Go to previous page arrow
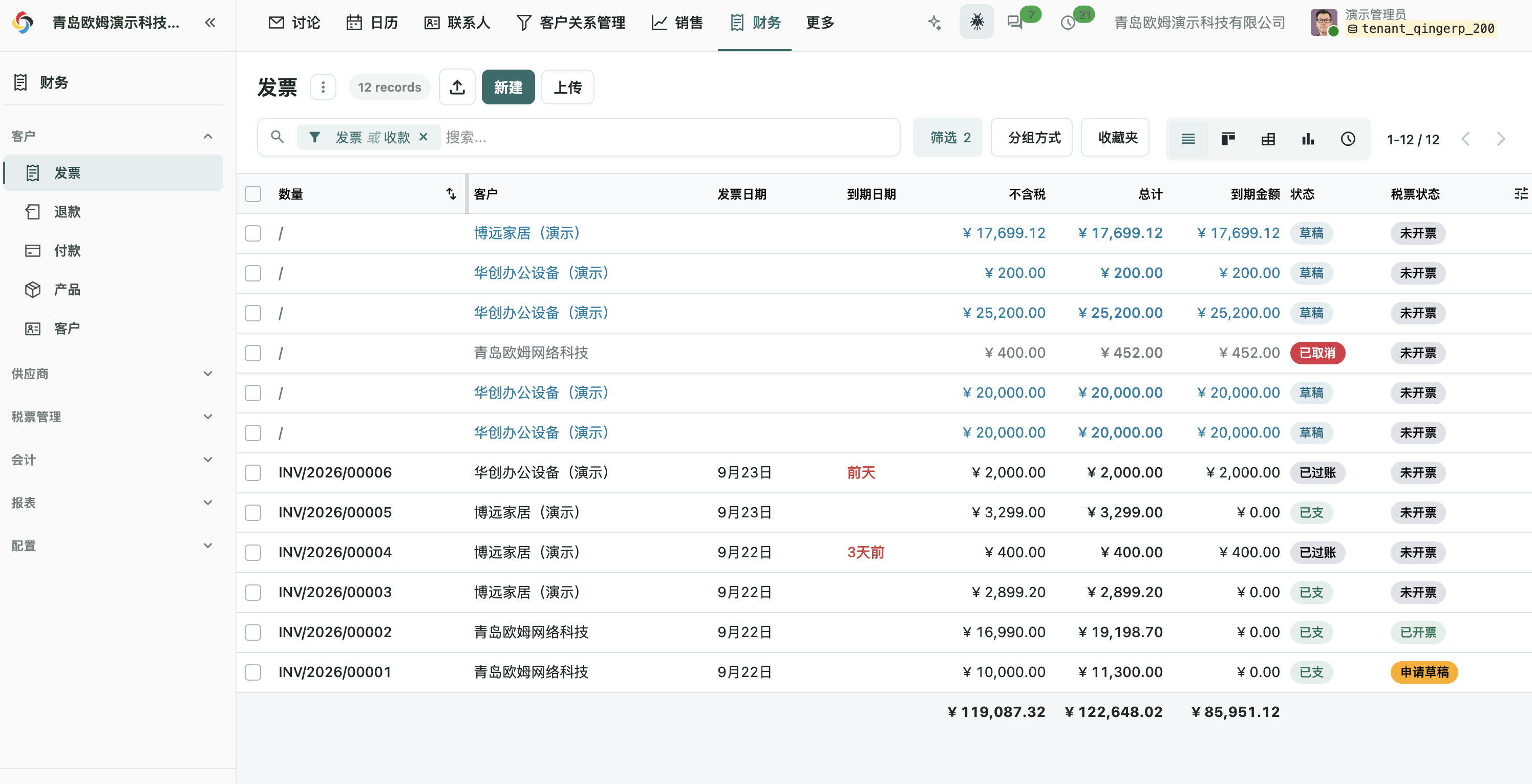This screenshot has width=1532, height=784. coord(1465,139)
